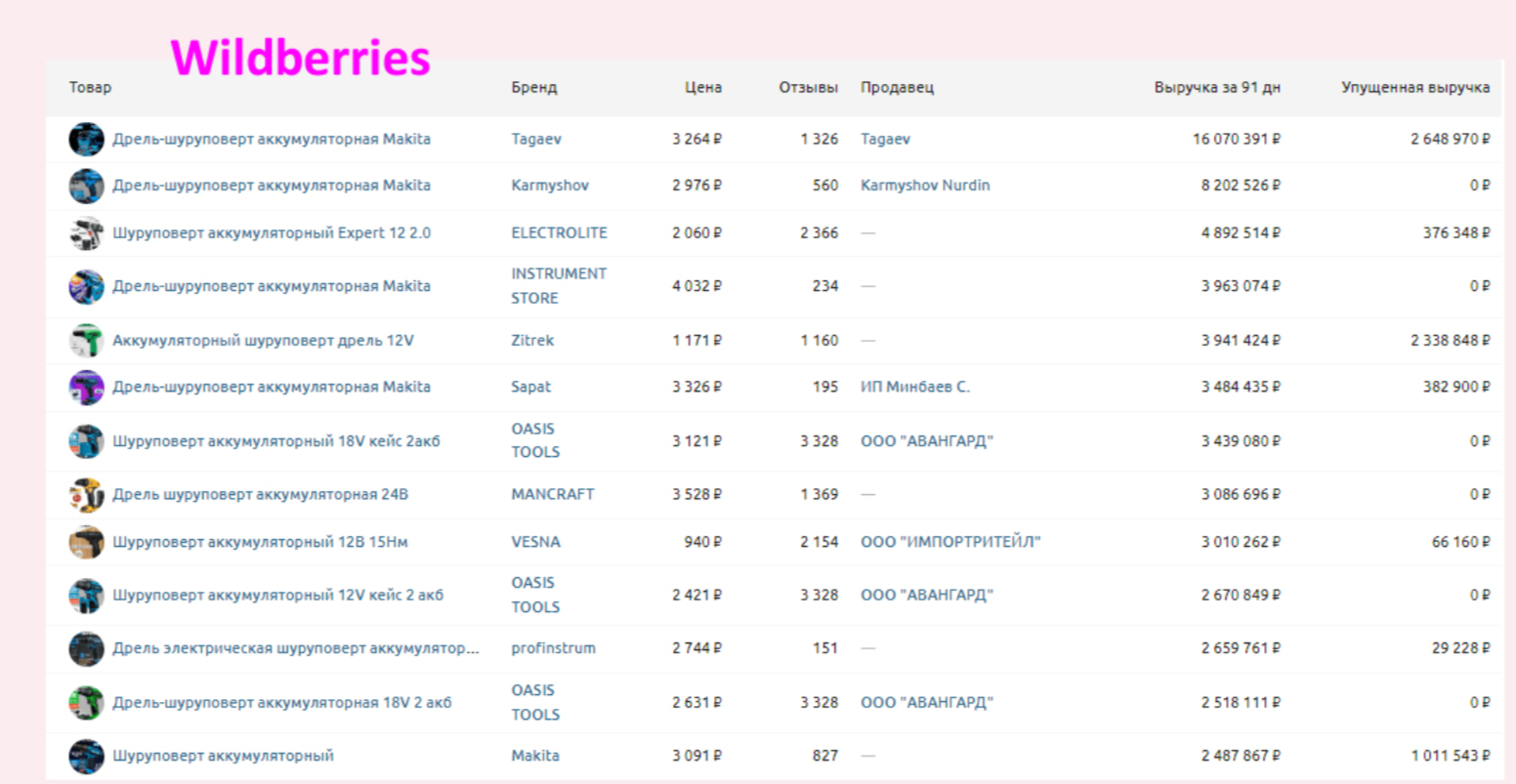Click the ELECTROLITE brand link

pos(559,233)
